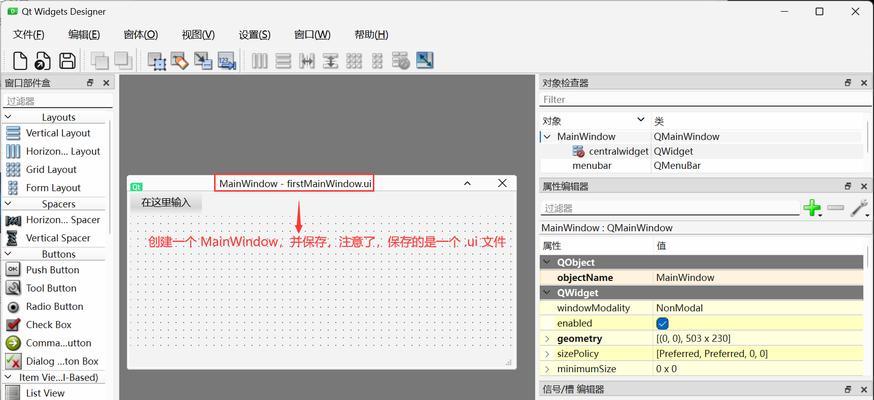Collapse the Item Views category
Screen dimensions: 874x400
pos(8,377)
